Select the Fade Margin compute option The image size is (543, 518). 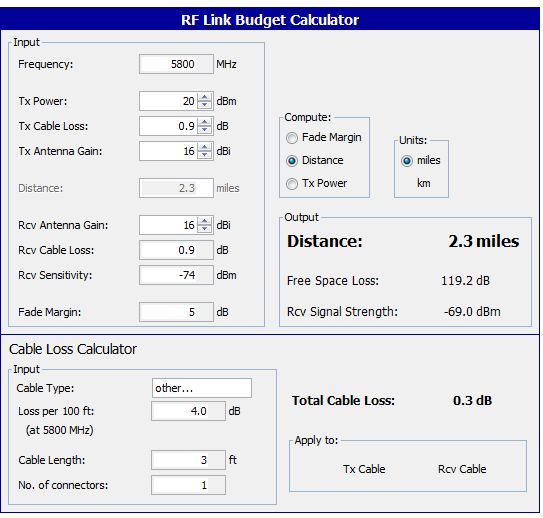coord(292,138)
